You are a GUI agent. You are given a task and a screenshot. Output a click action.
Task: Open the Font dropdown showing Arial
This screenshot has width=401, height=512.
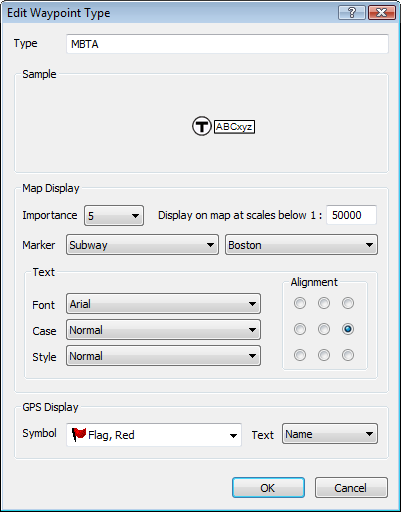pos(163,304)
